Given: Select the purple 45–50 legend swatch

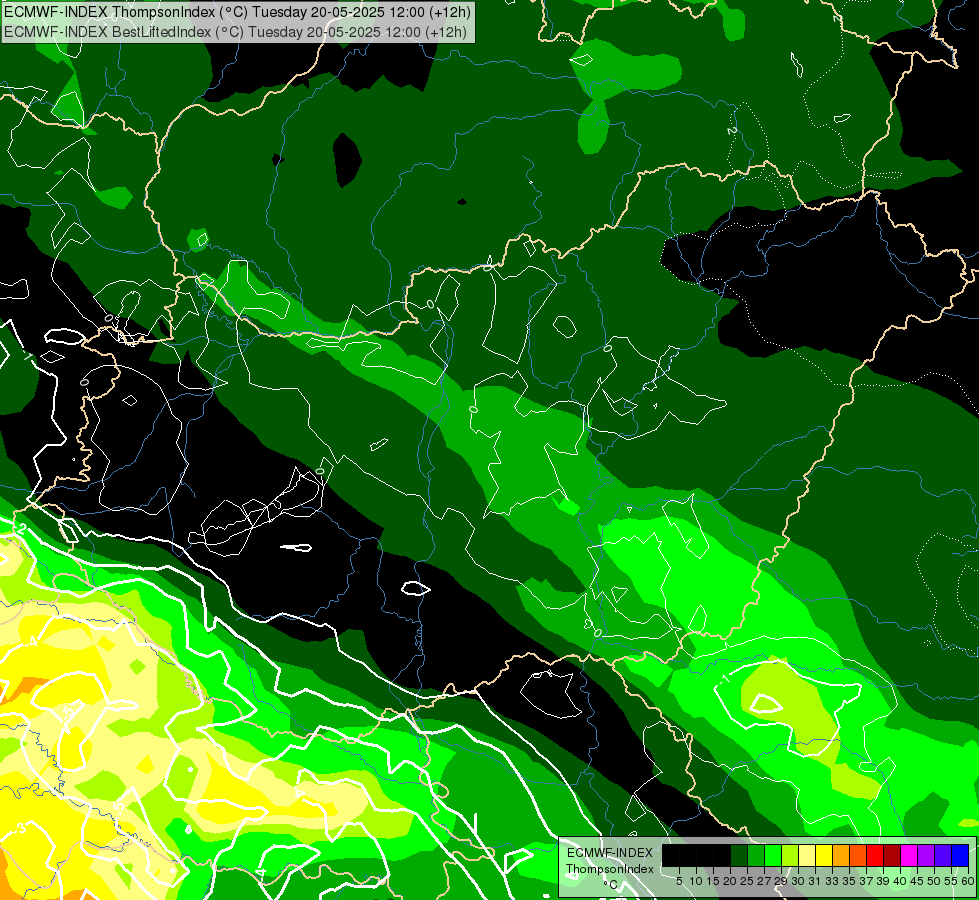Looking at the screenshot, I should [926, 855].
